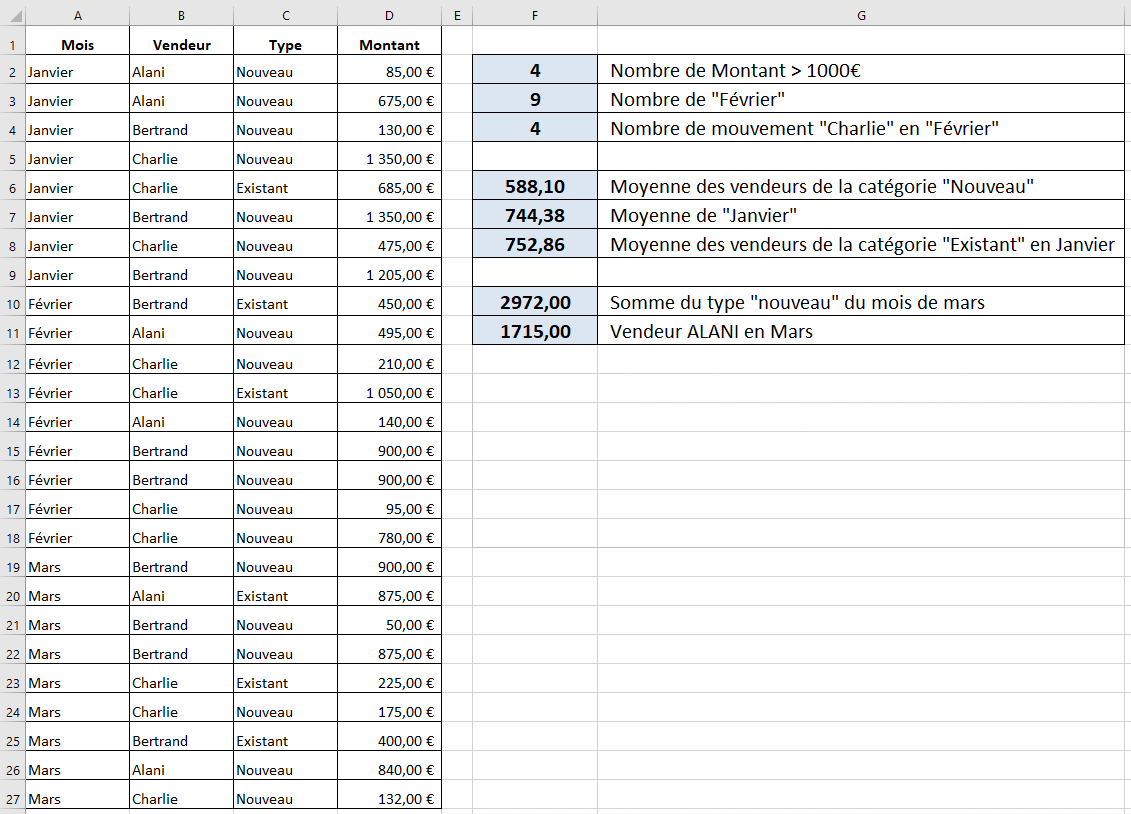Click the result cell 744,38
This screenshot has width=1131, height=814.
click(x=535, y=215)
